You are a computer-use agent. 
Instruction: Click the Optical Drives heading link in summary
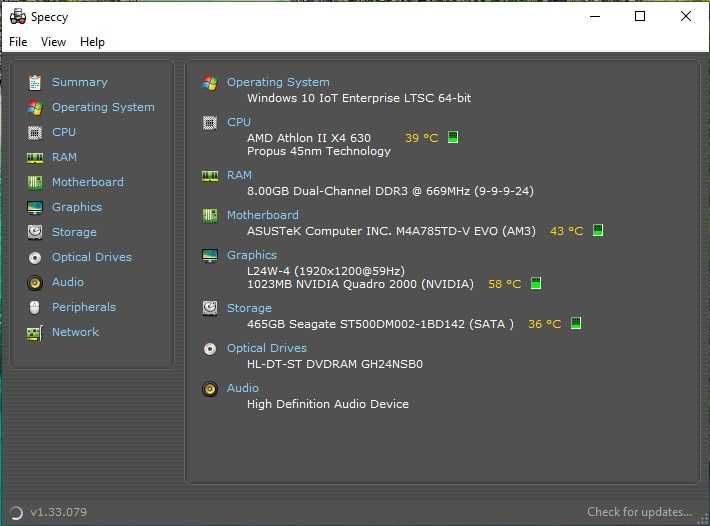(267, 348)
